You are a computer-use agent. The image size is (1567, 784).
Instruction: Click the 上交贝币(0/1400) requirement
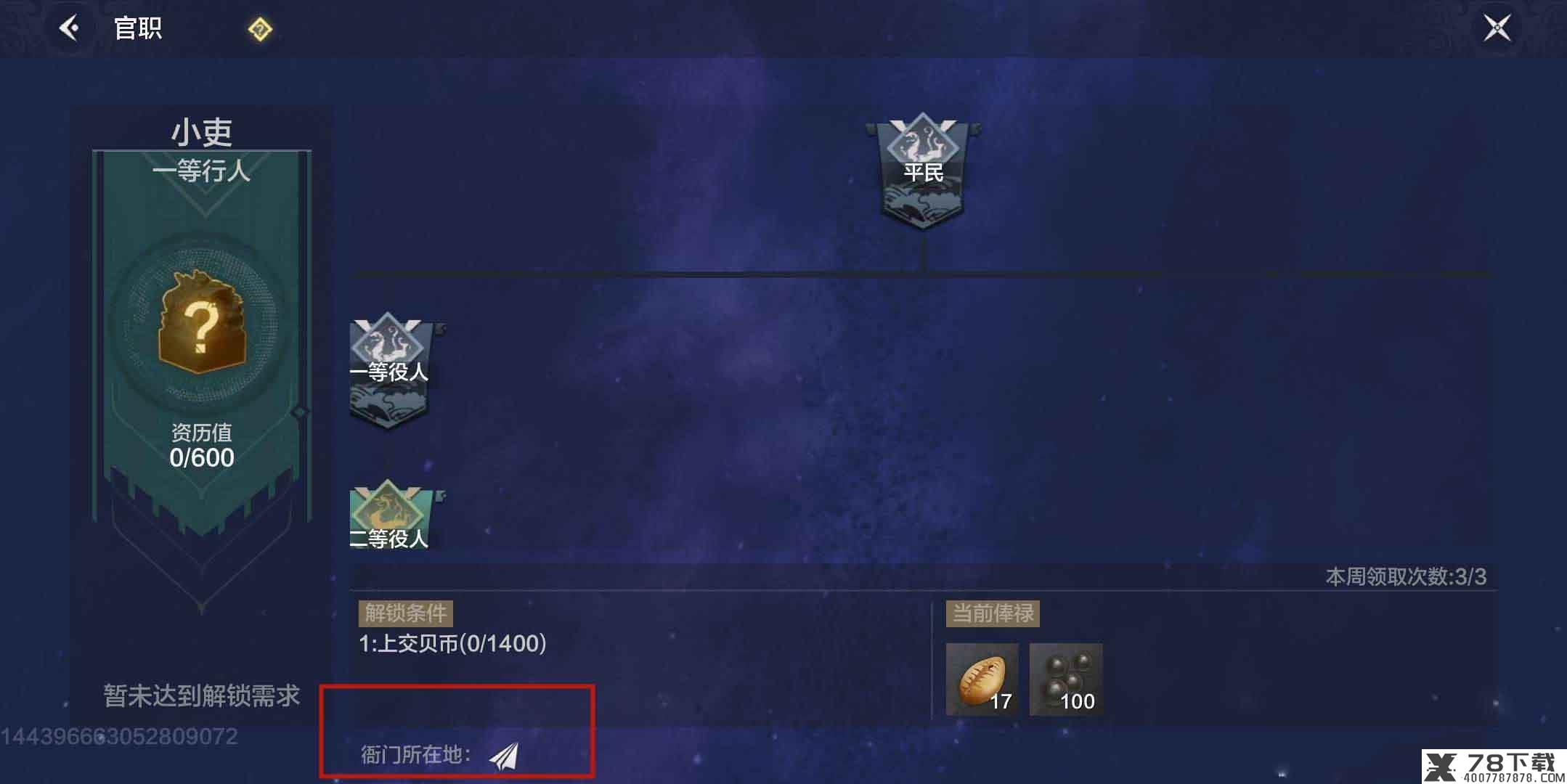click(452, 643)
